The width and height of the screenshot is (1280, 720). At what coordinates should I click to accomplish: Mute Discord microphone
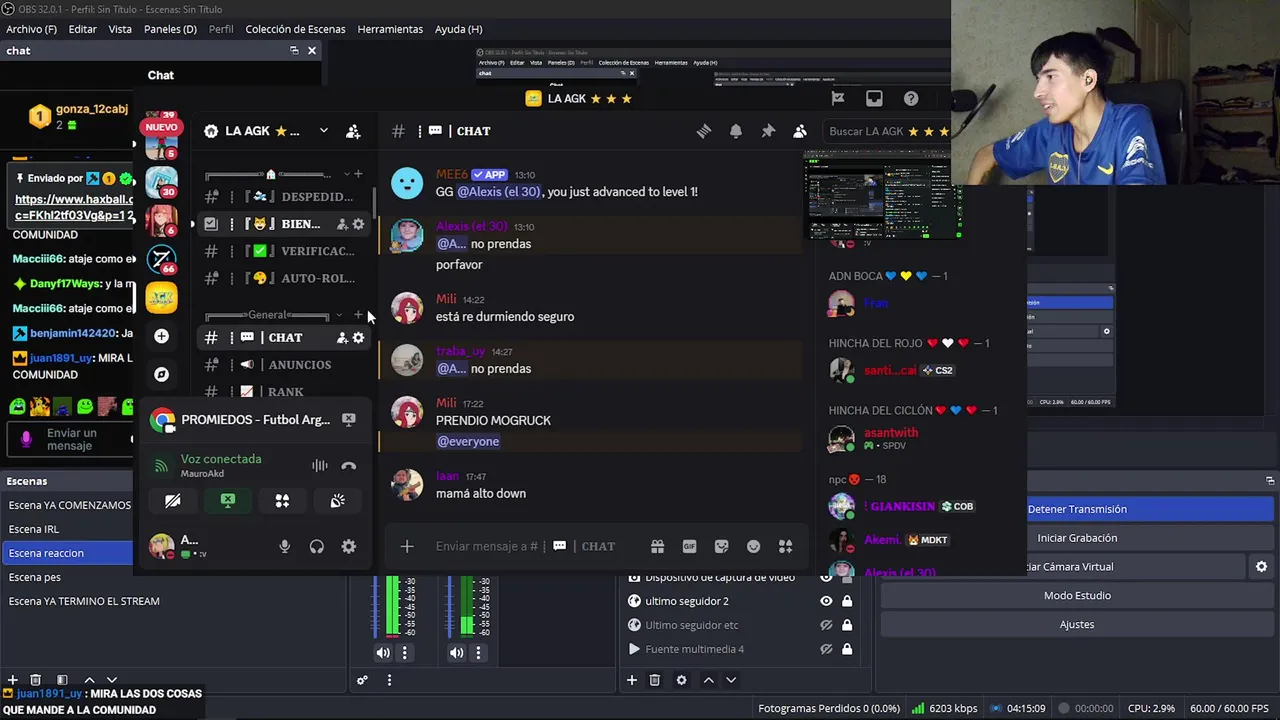coord(285,546)
